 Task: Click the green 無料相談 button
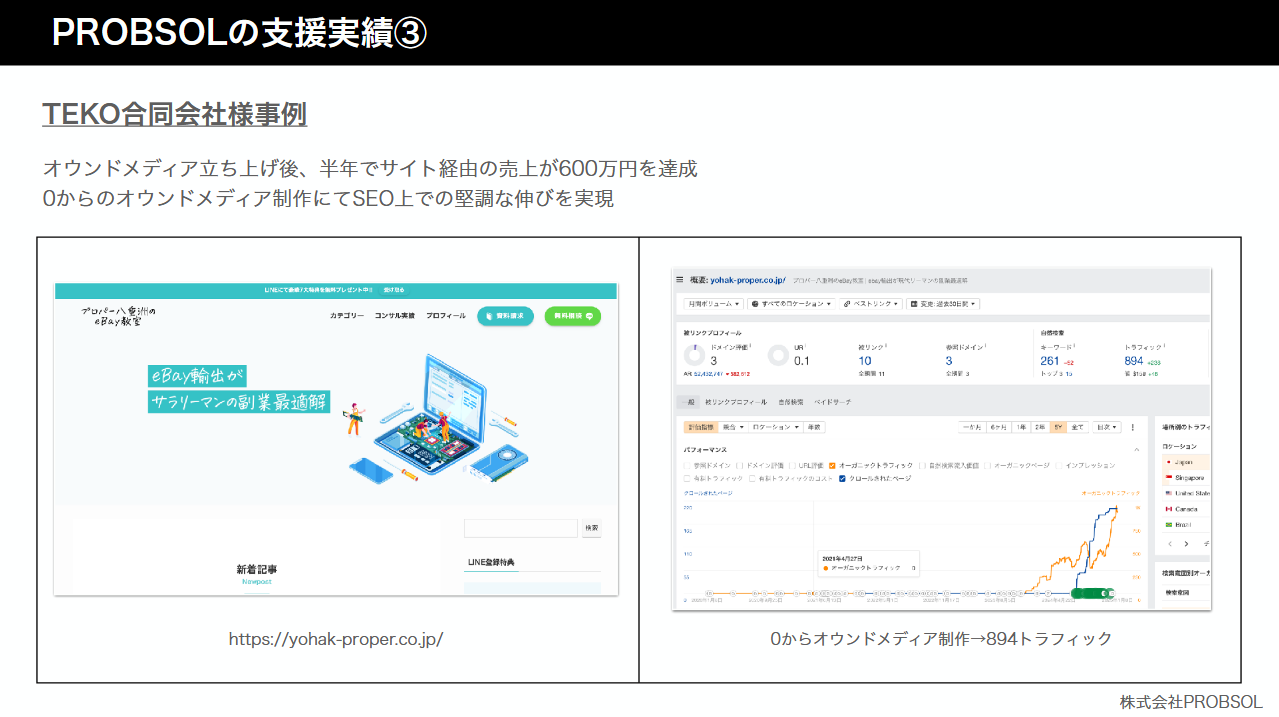573,316
